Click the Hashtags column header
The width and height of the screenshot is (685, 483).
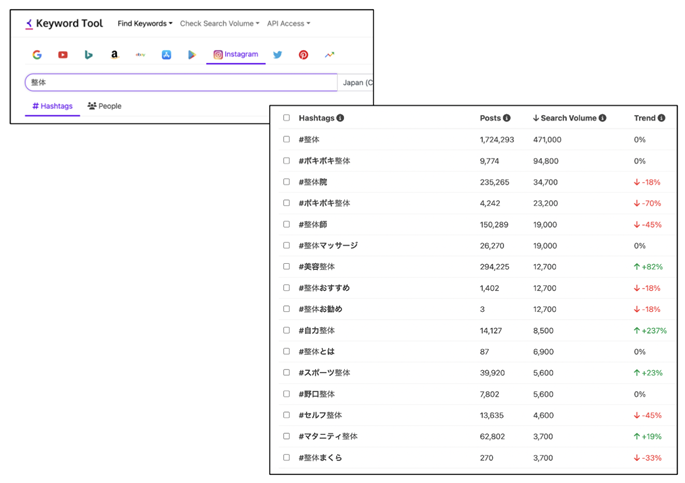[x=317, y=118]
